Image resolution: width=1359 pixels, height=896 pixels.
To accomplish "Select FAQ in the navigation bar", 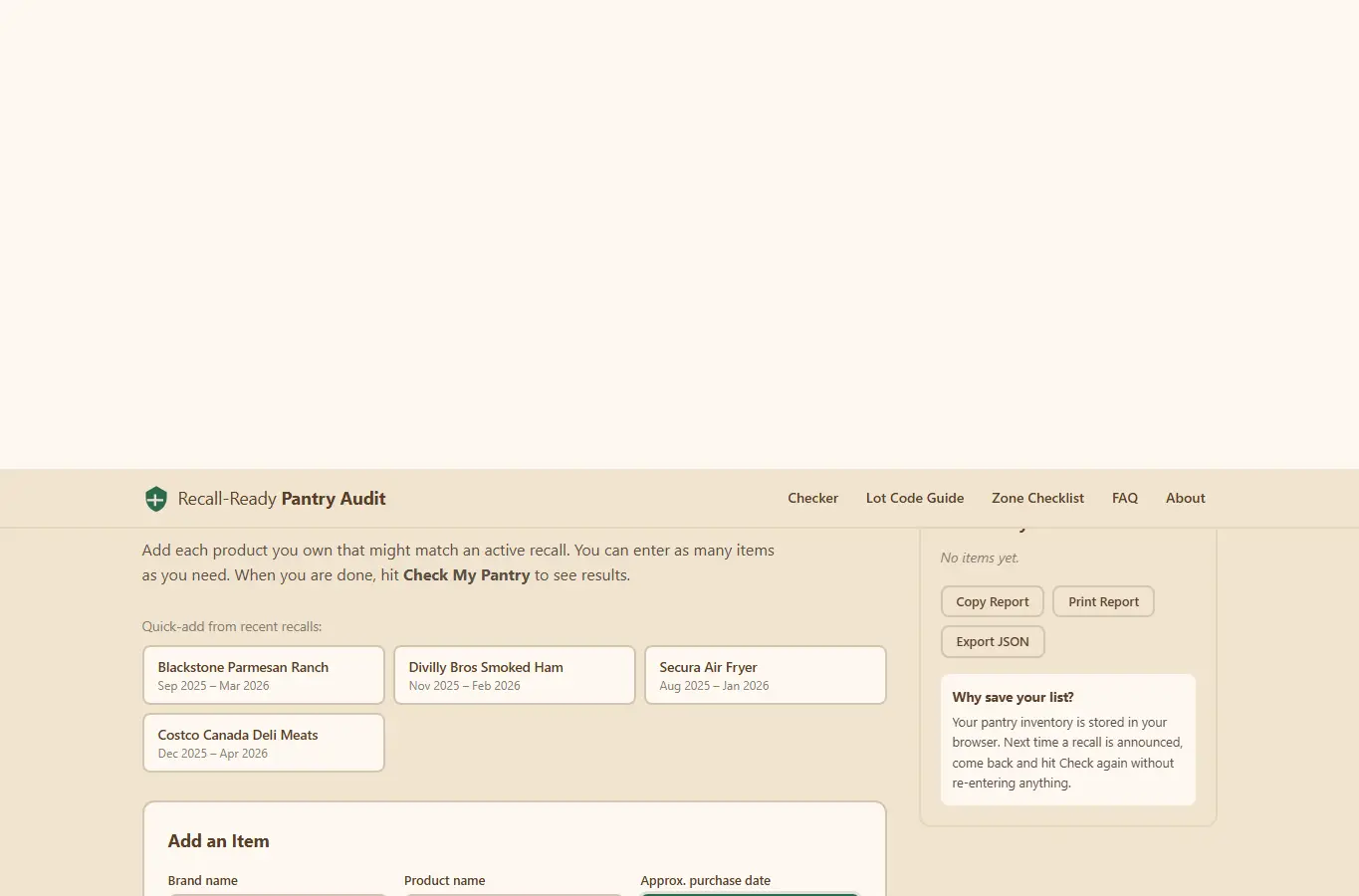I will (x=1124, y=498).
